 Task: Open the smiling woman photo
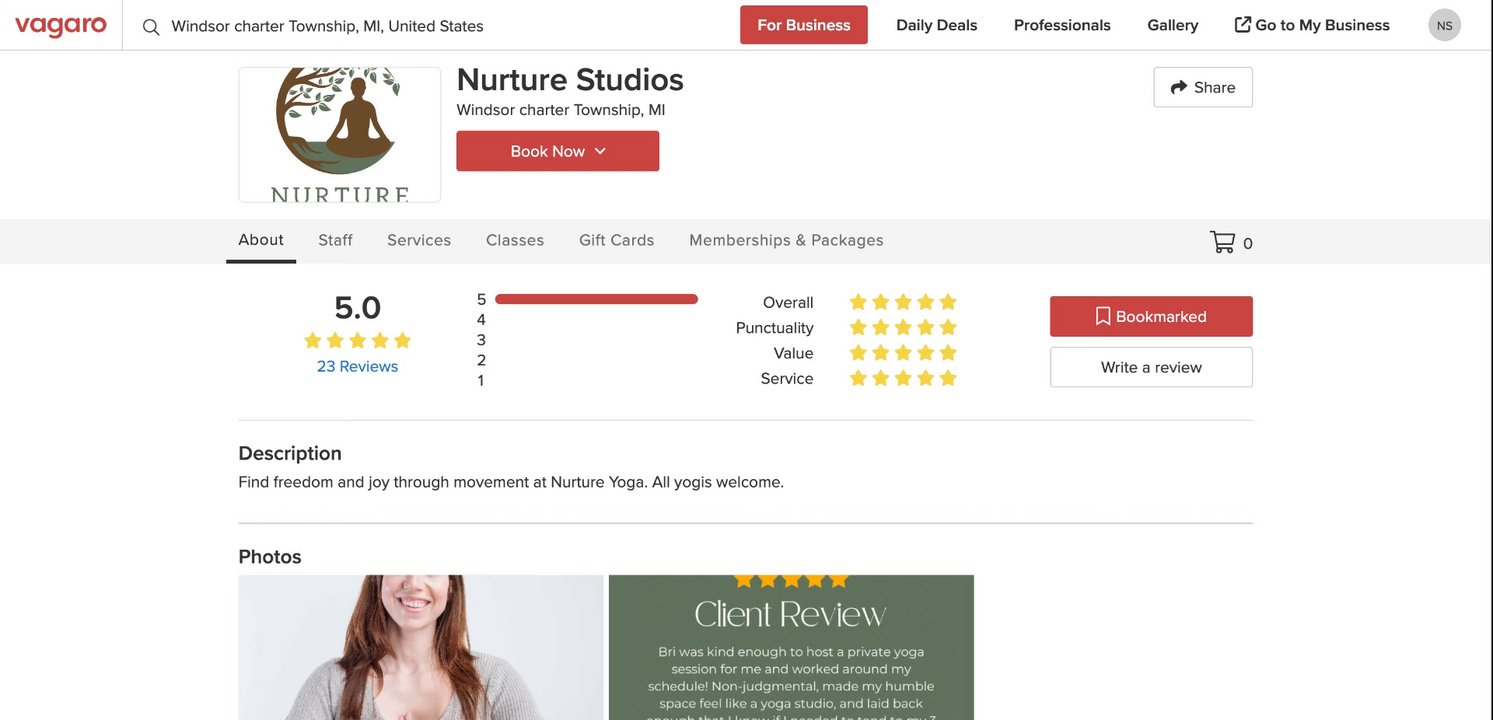421,647
